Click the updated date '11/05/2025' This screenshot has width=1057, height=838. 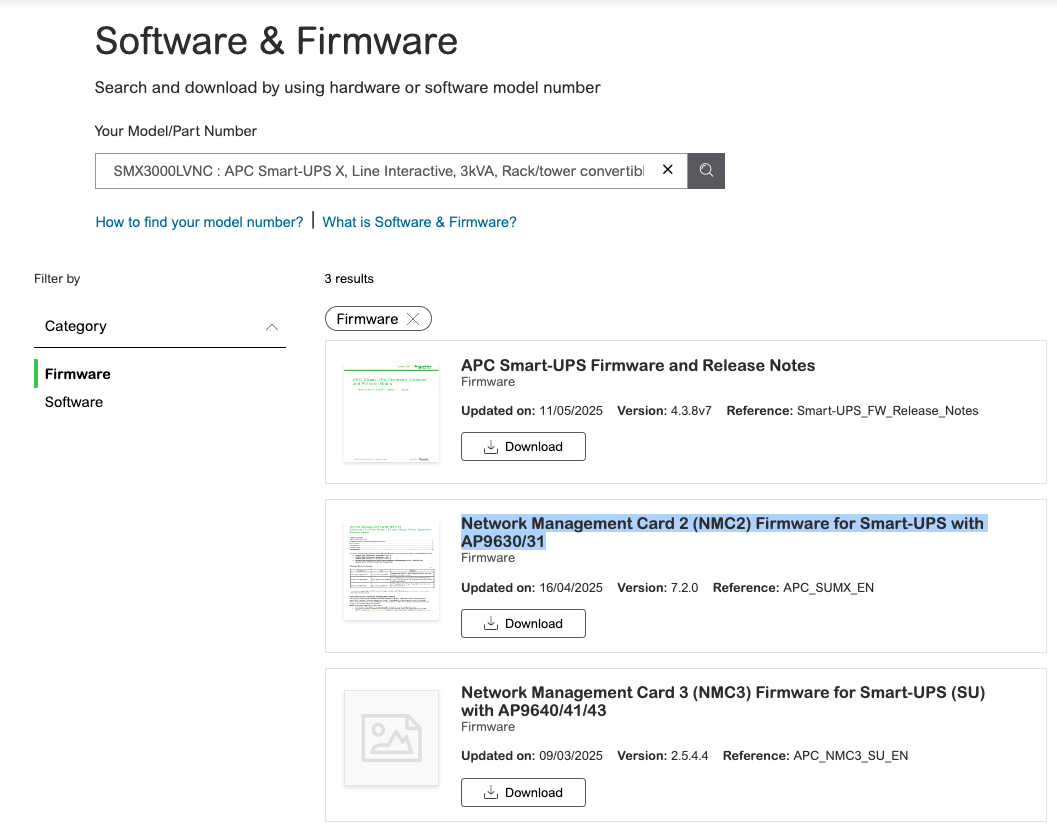pos(571,411)
